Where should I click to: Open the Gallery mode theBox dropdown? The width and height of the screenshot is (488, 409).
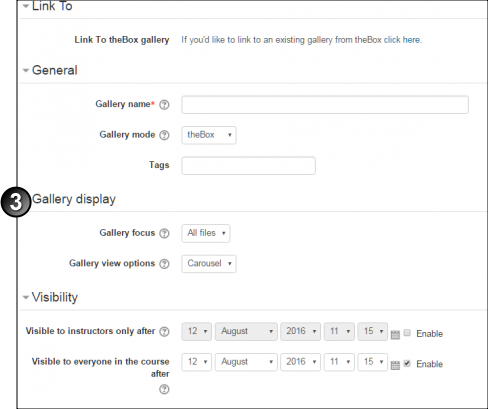[x=209, y=135]
